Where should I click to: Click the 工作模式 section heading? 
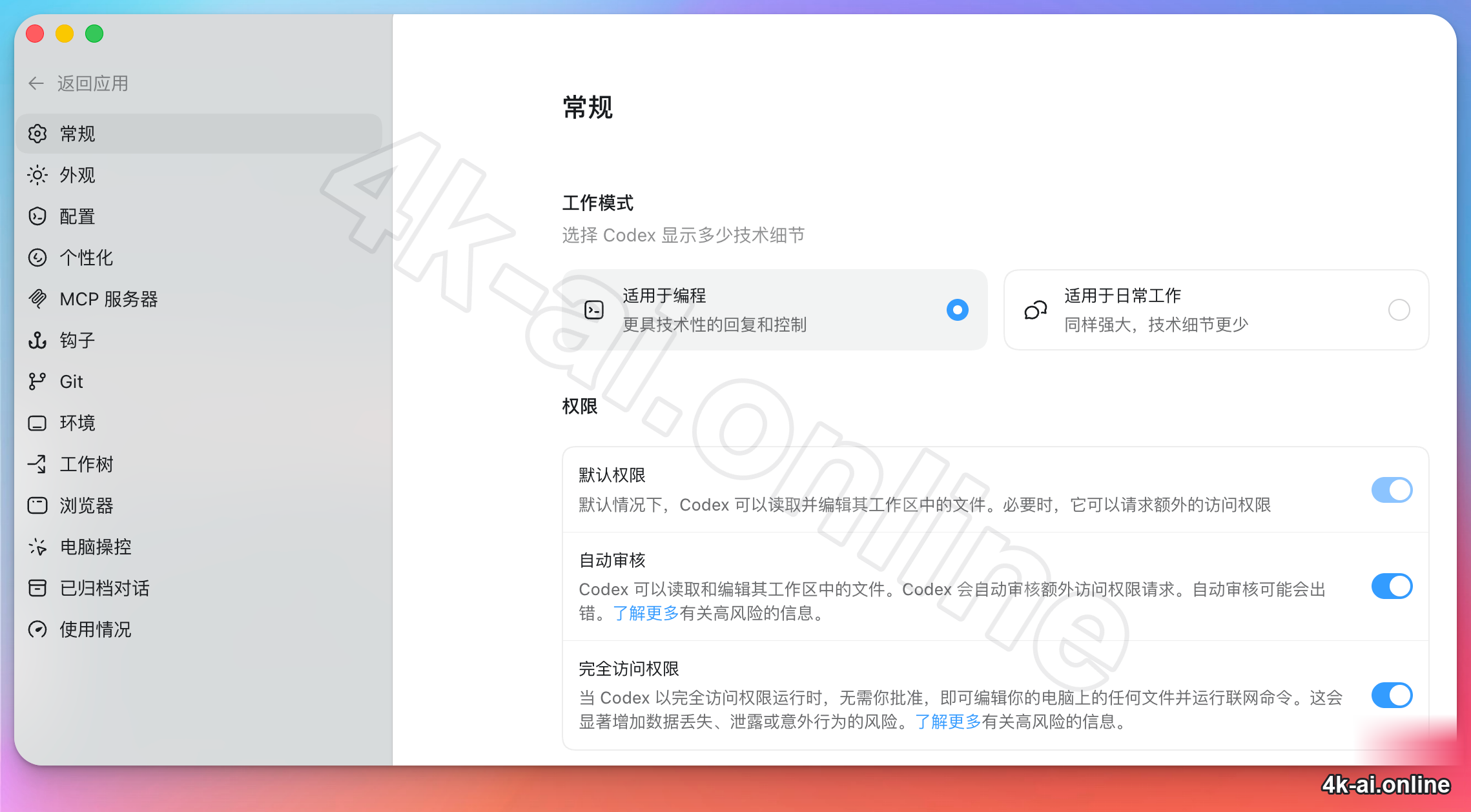tap(598, 203)
